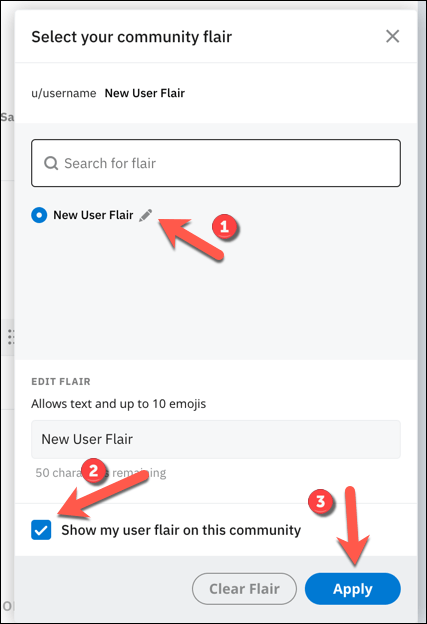Click the Clear Flair button

(x=244, y=589)
